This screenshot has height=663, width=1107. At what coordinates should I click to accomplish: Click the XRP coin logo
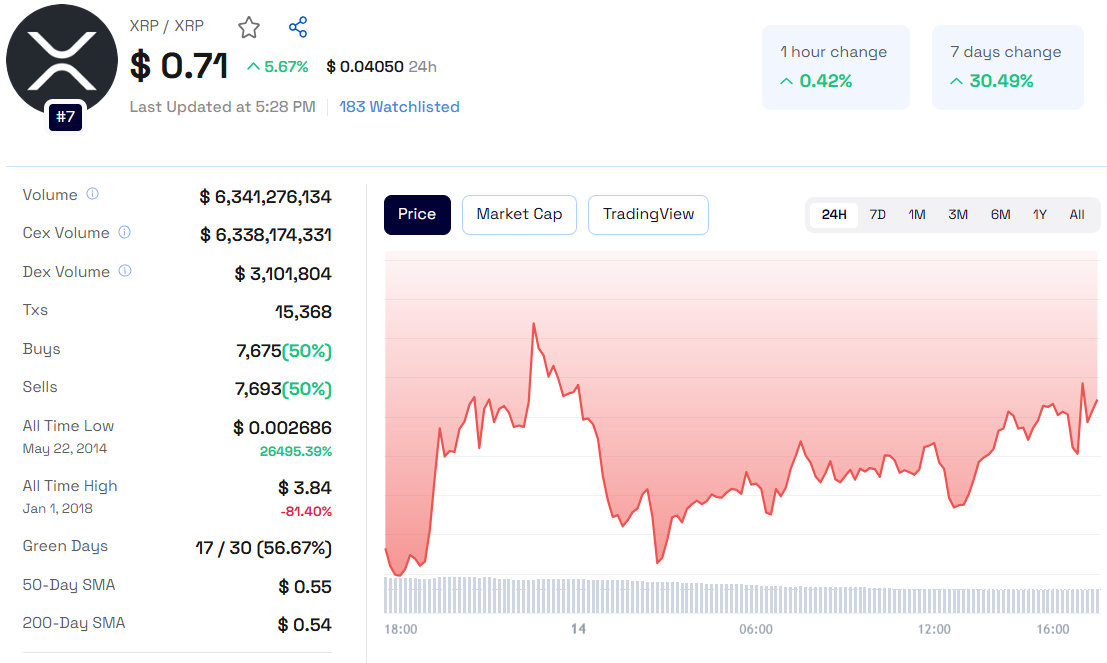pos(62,60)
